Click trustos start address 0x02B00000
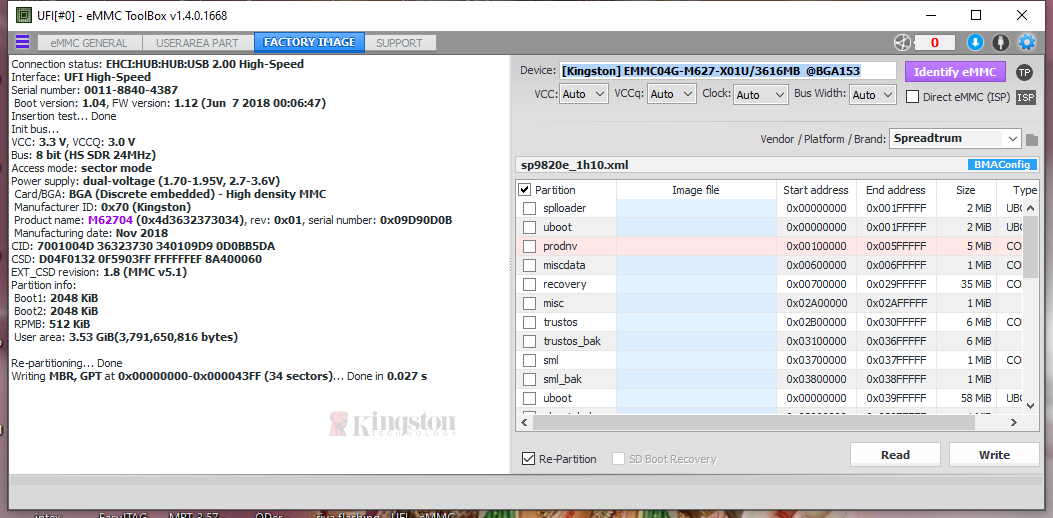The image size is (1053, 518). point(816,322)
